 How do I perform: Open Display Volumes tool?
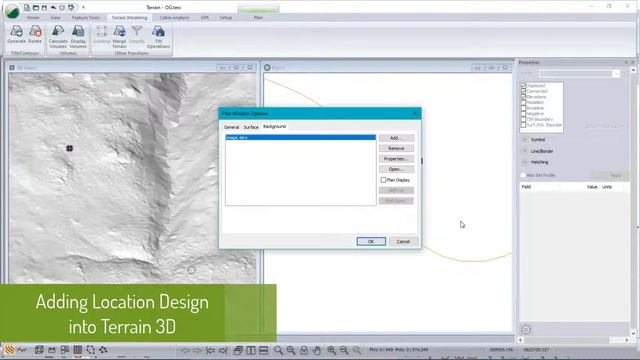point(78,37)
